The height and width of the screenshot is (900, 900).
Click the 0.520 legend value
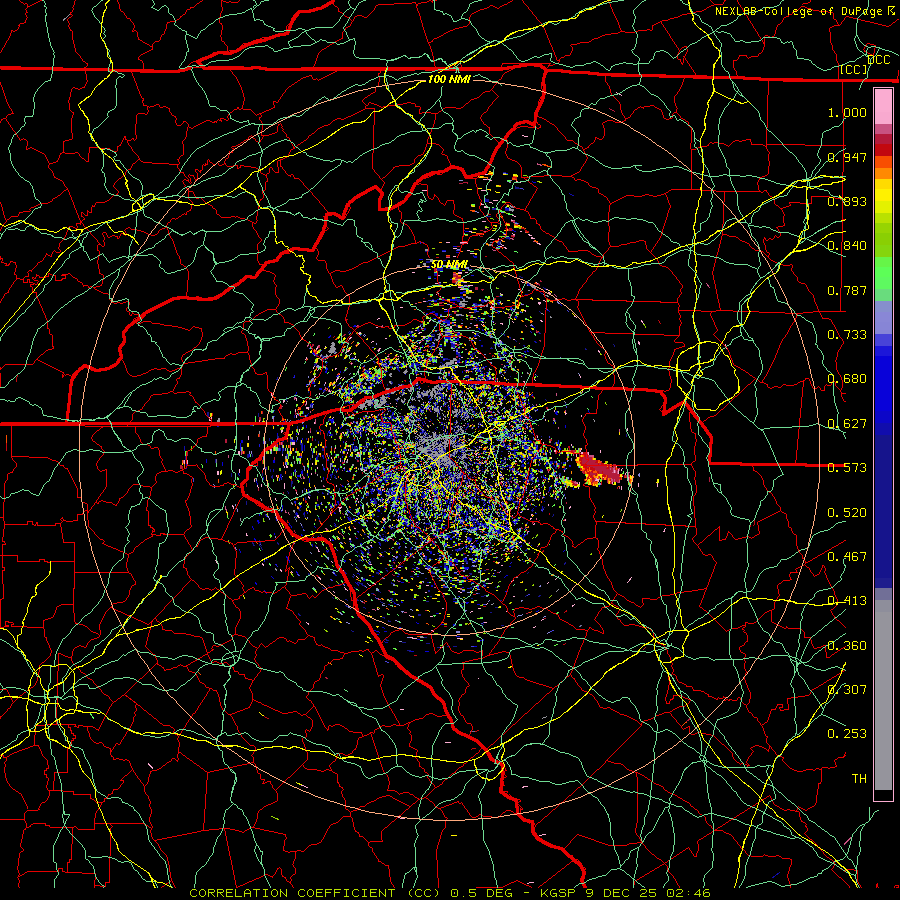[847, 513]
